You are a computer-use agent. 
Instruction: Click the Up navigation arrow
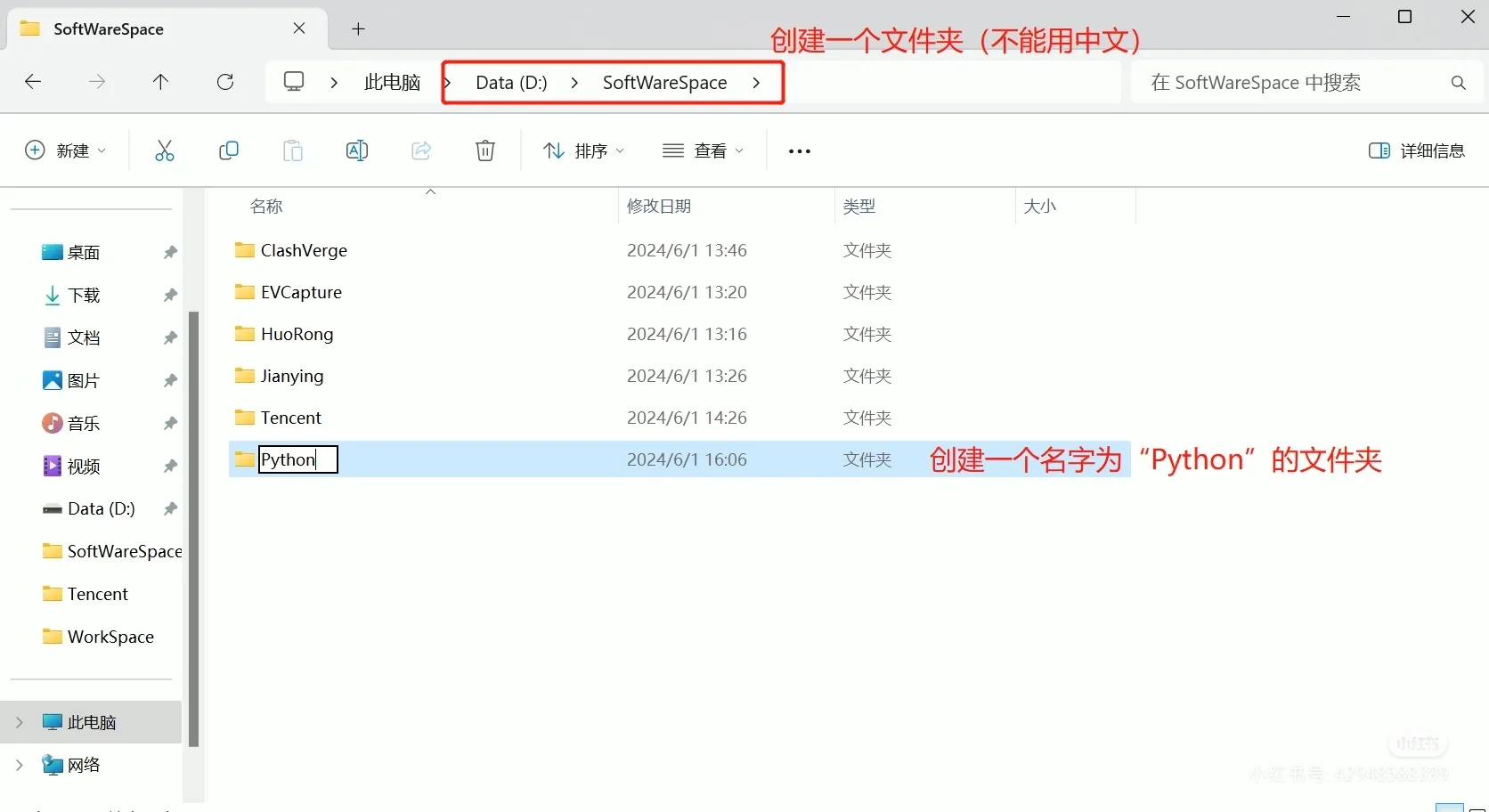(160, 82)
